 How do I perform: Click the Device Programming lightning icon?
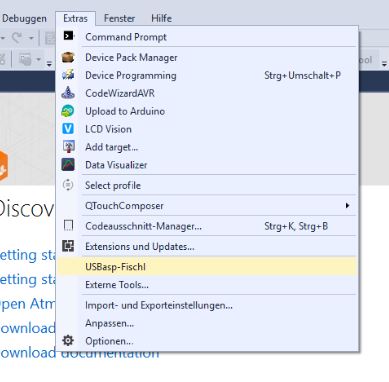click(68, 75)
